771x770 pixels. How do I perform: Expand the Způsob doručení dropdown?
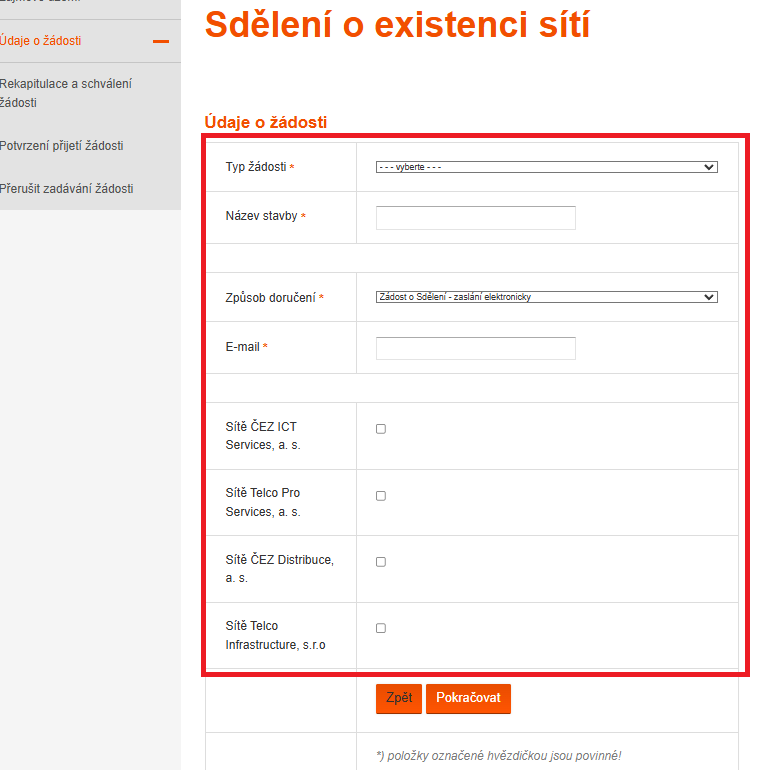546,297
